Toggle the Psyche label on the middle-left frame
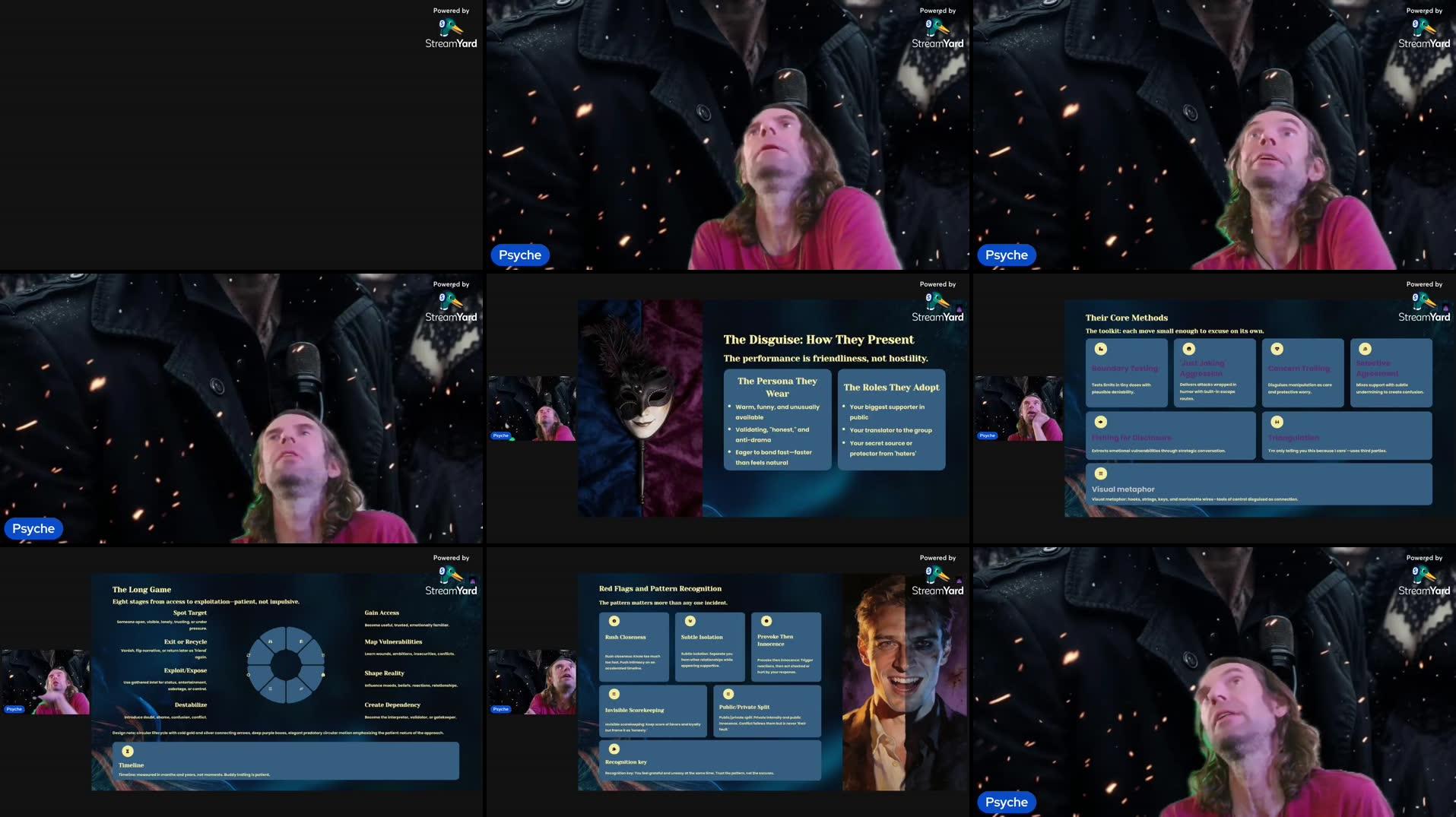 pyautogui.click(x=33, y=528)
